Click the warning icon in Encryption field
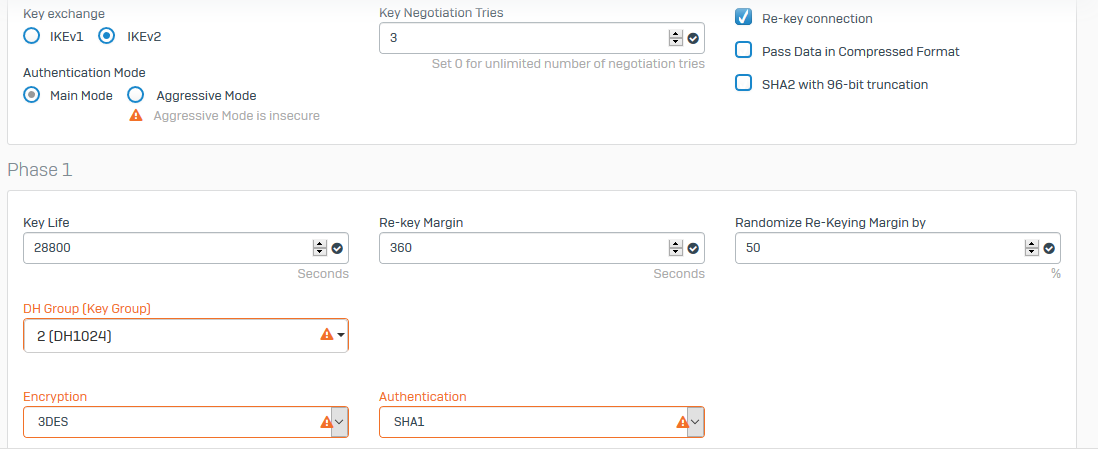Screen dimensions: 1098x451 click(x=326, y=422)
